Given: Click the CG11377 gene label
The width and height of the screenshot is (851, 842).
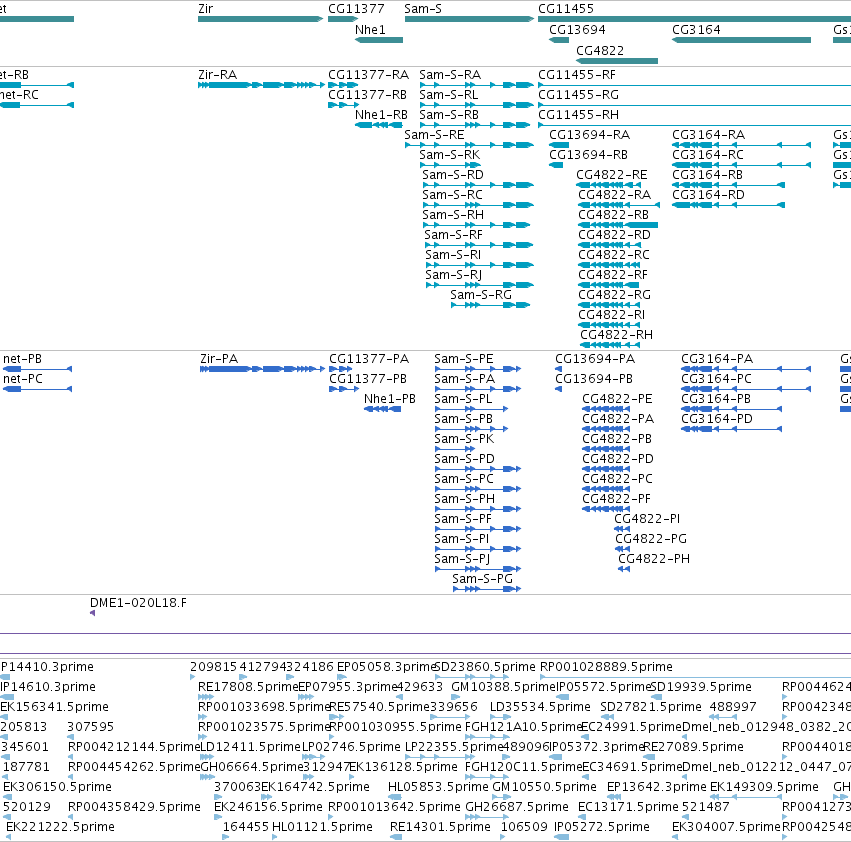Looking at the screenshot, I should pos(356,9).
